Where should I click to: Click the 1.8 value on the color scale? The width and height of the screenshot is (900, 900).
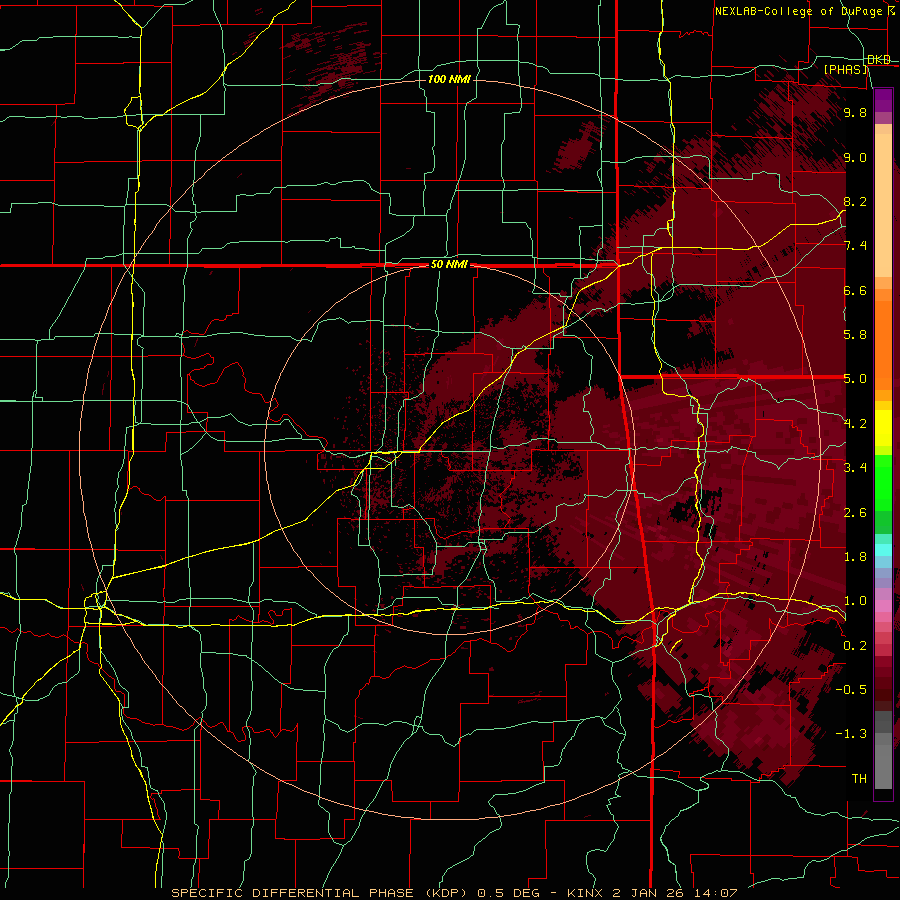[855, 557]
